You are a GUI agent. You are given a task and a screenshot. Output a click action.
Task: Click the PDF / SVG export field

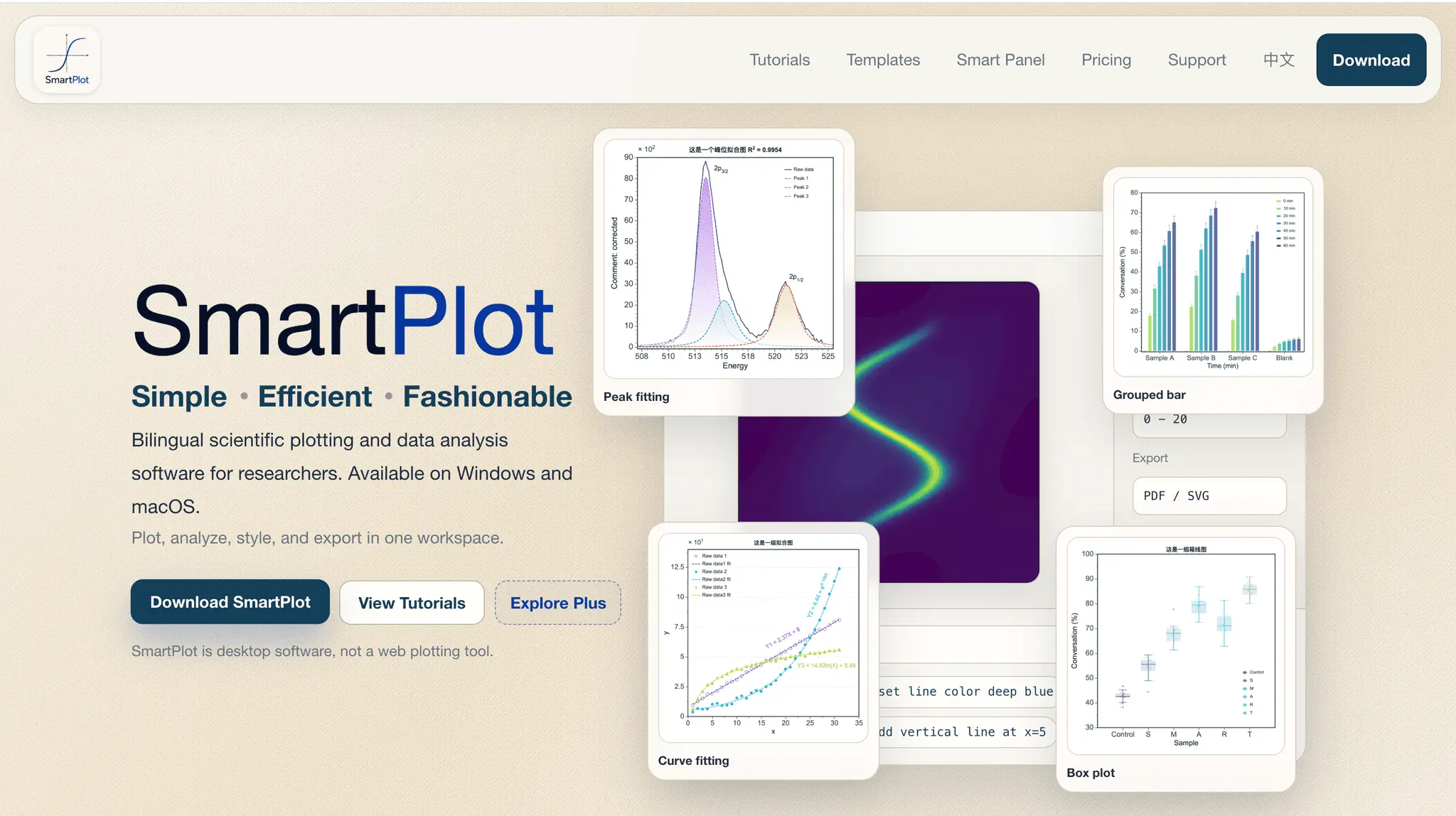[1209, 495]
